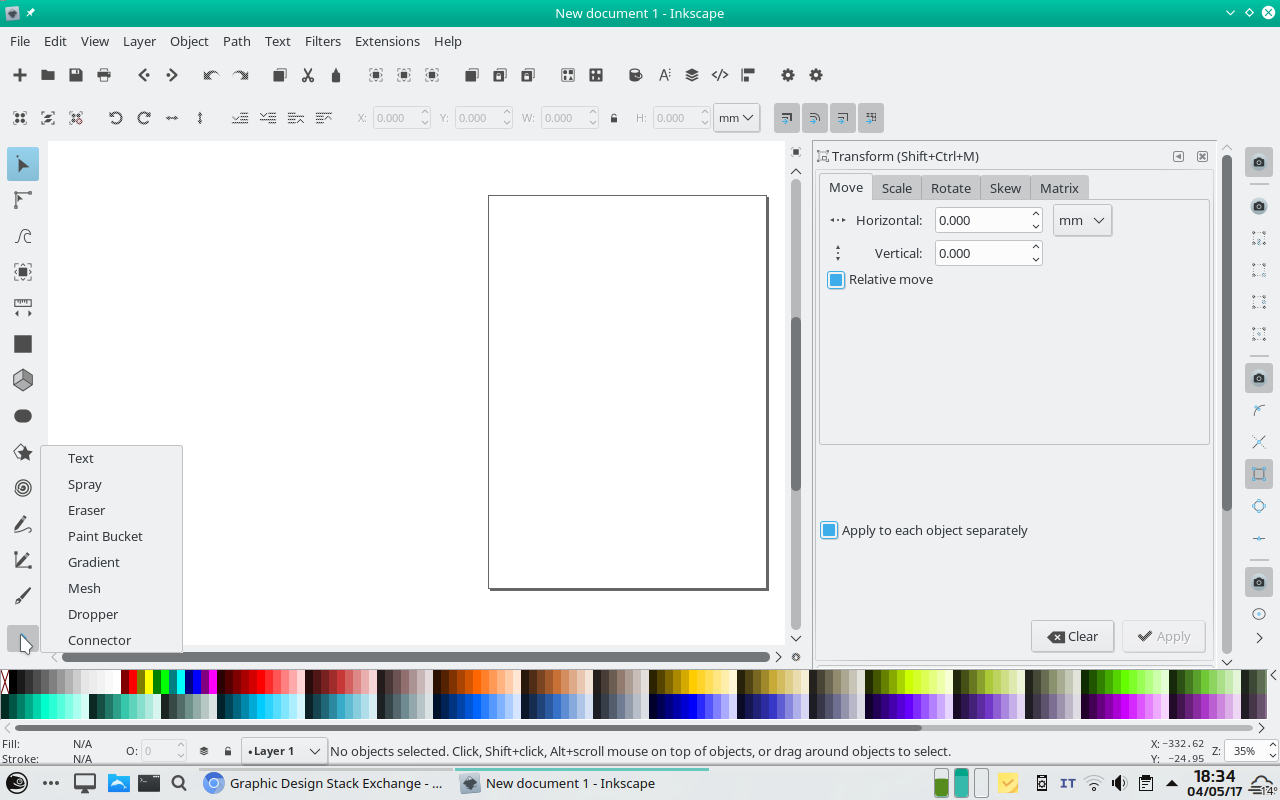
Task: Switch to the Rotate tab
Action: click(x=950, y=188)
